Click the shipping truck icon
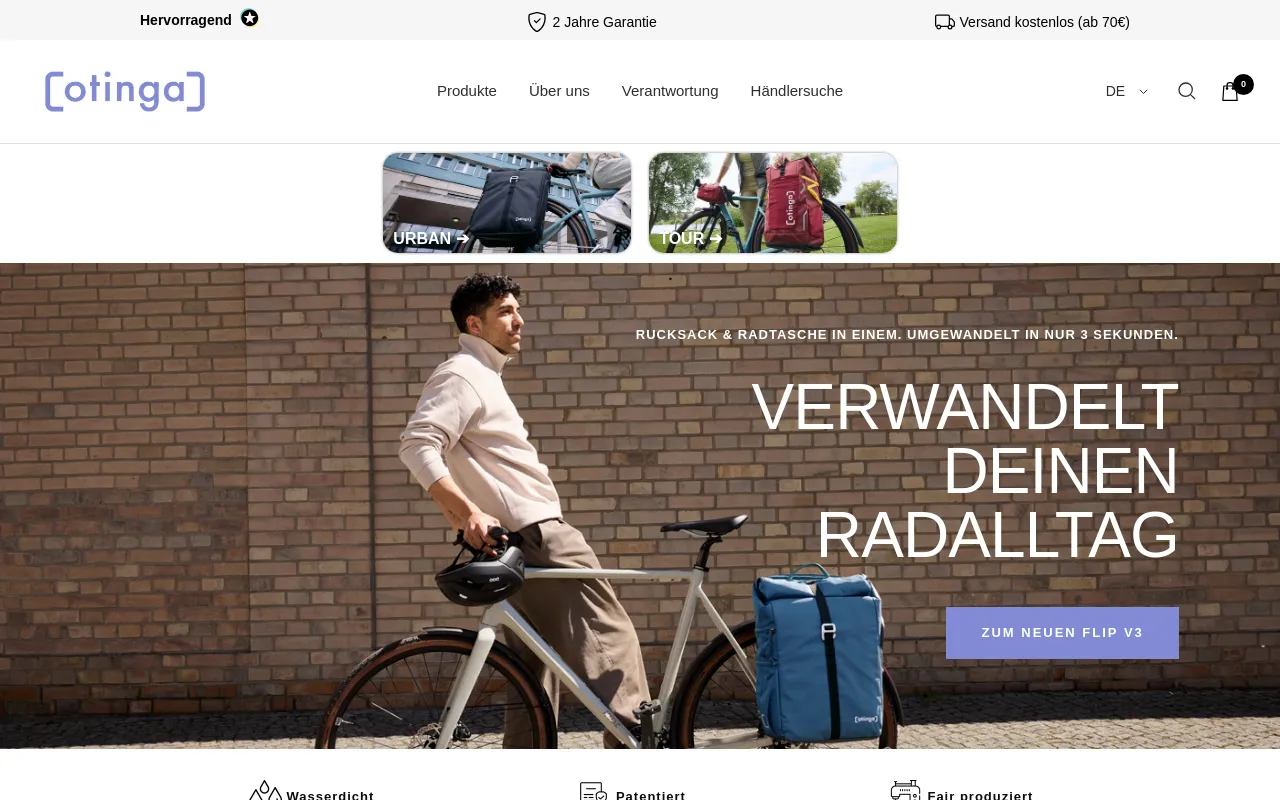The height and width of the screenshot is (800, 1280). pos(945,22)
